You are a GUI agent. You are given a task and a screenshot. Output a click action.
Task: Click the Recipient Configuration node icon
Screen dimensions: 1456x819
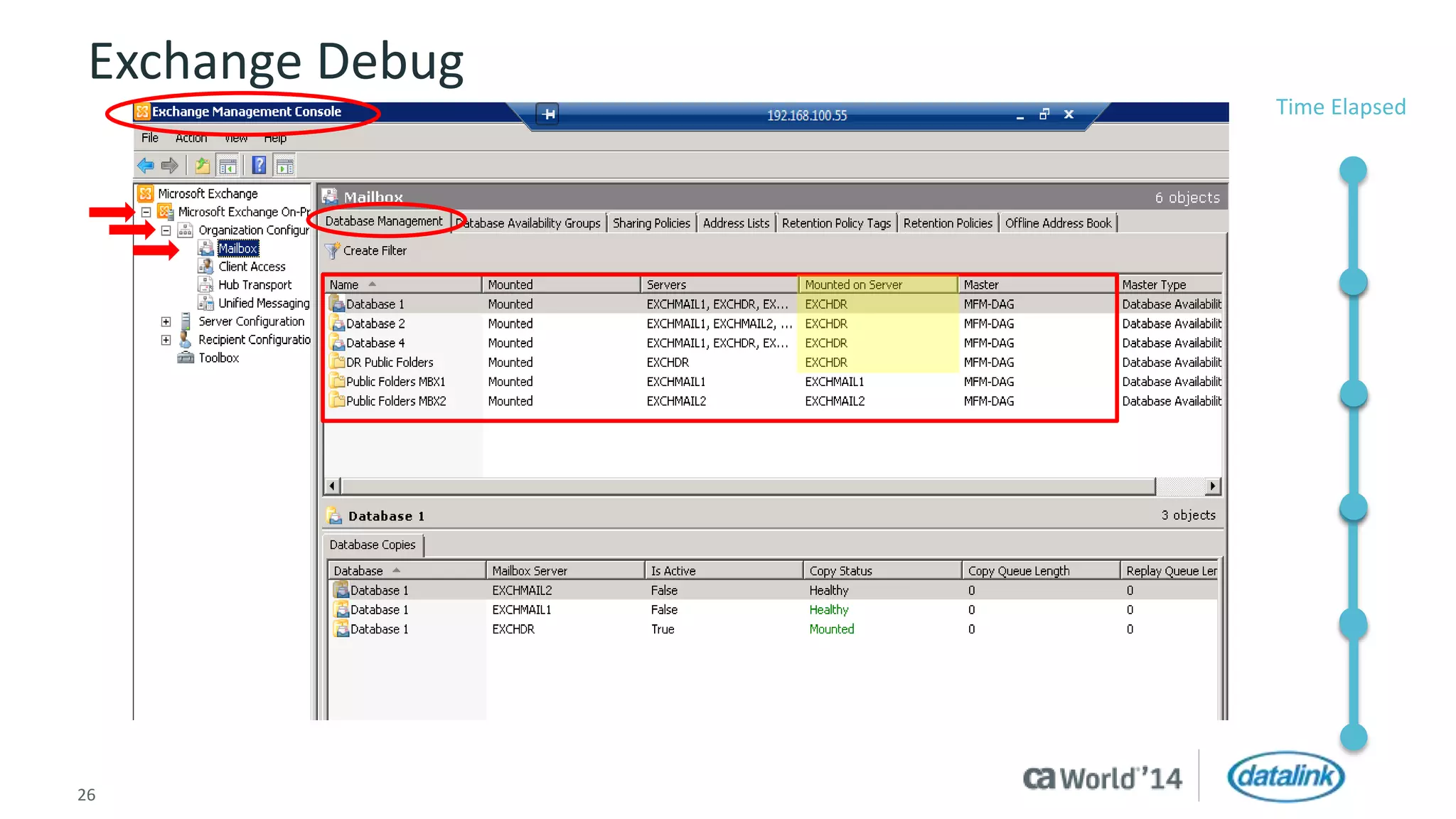[186, 340]
